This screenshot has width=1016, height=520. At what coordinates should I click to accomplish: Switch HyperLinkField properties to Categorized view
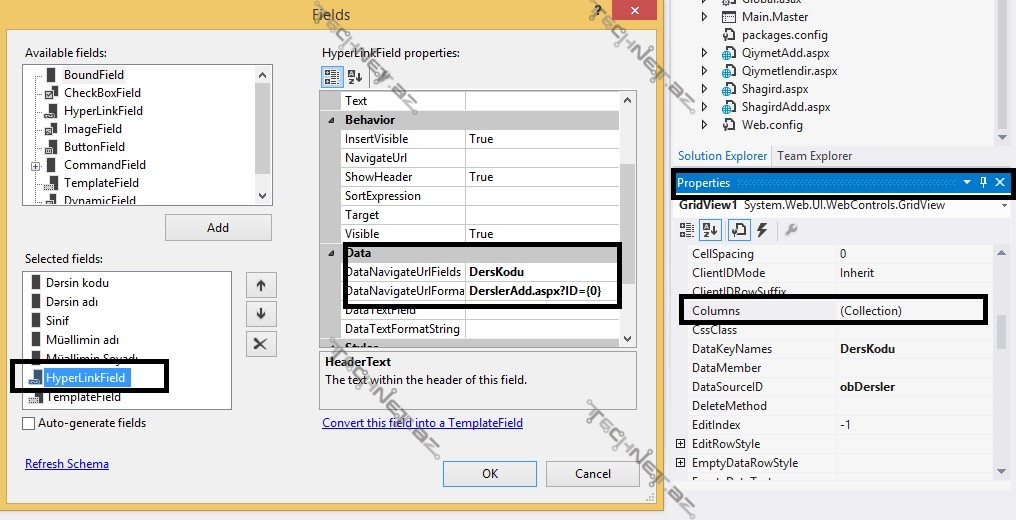(x=333, y=76)
